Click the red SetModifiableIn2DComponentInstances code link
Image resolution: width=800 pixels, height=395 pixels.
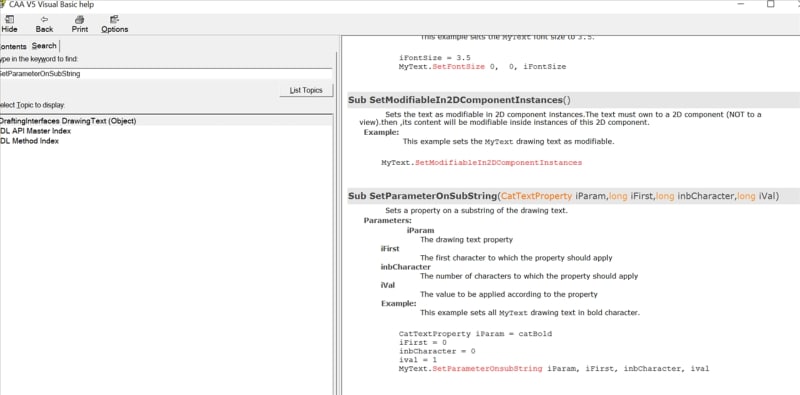[x=498, y=163]
